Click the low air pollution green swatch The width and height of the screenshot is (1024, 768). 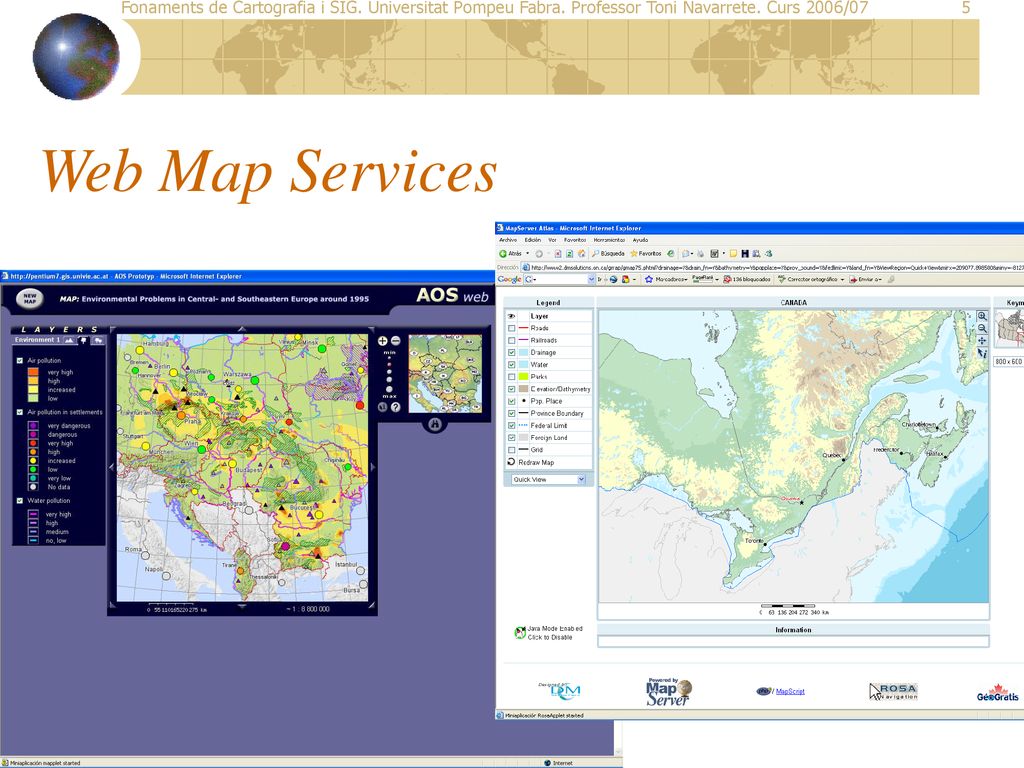click(33, 398)
